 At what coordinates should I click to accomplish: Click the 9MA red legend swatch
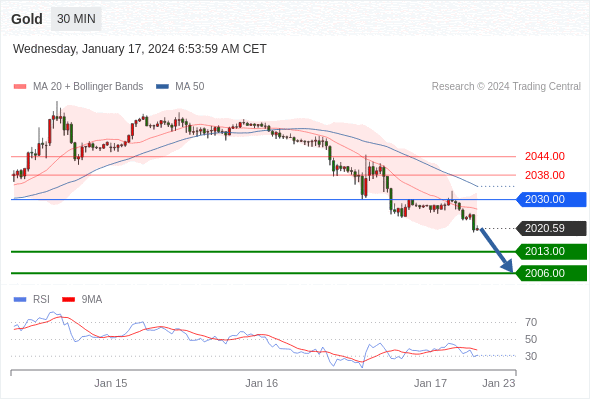point(68,300)
